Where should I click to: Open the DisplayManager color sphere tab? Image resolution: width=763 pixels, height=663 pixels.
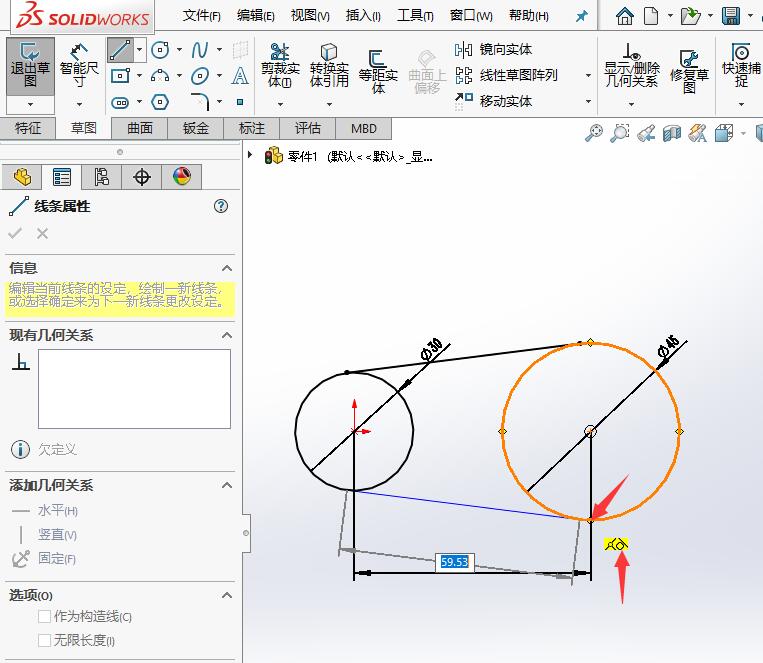pyautogui.click(x=182, y=177)
